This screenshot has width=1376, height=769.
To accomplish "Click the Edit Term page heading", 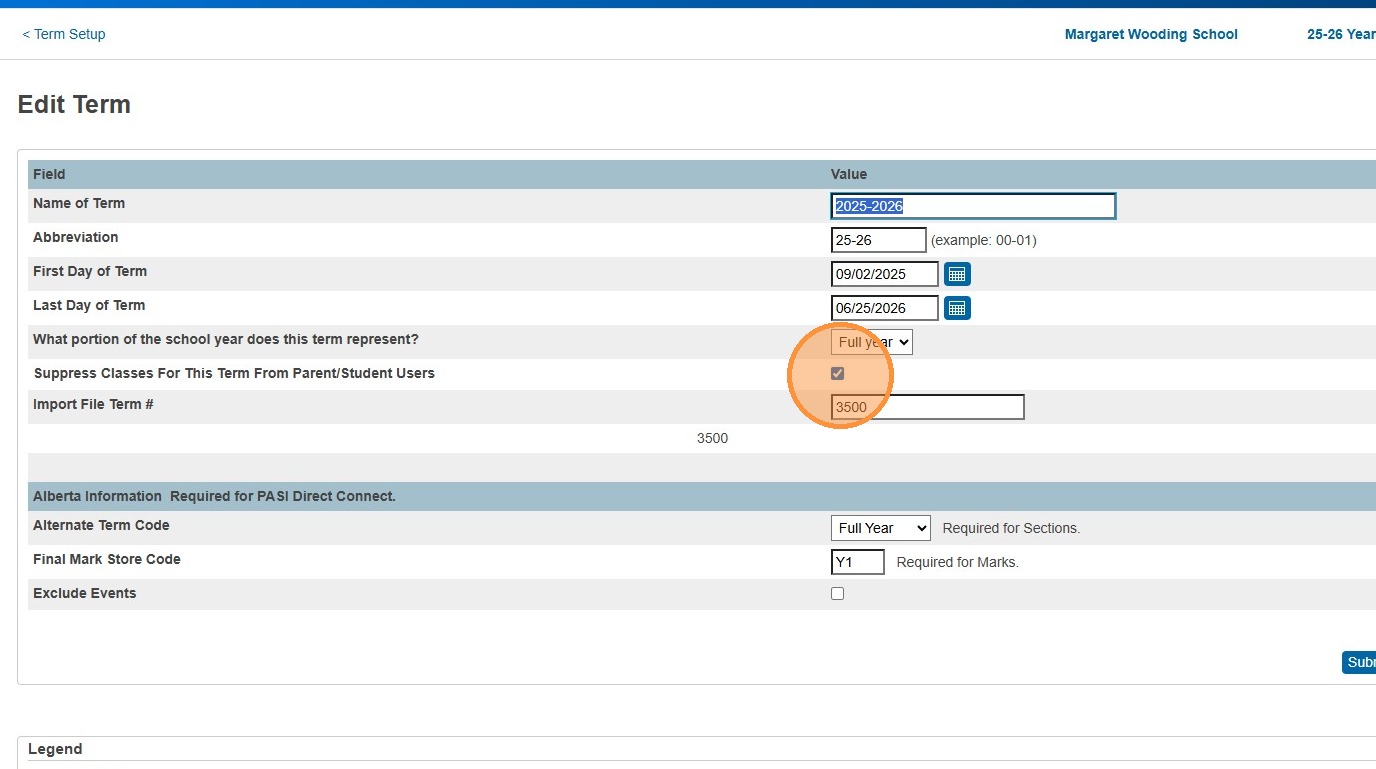I will click(74, 105).
